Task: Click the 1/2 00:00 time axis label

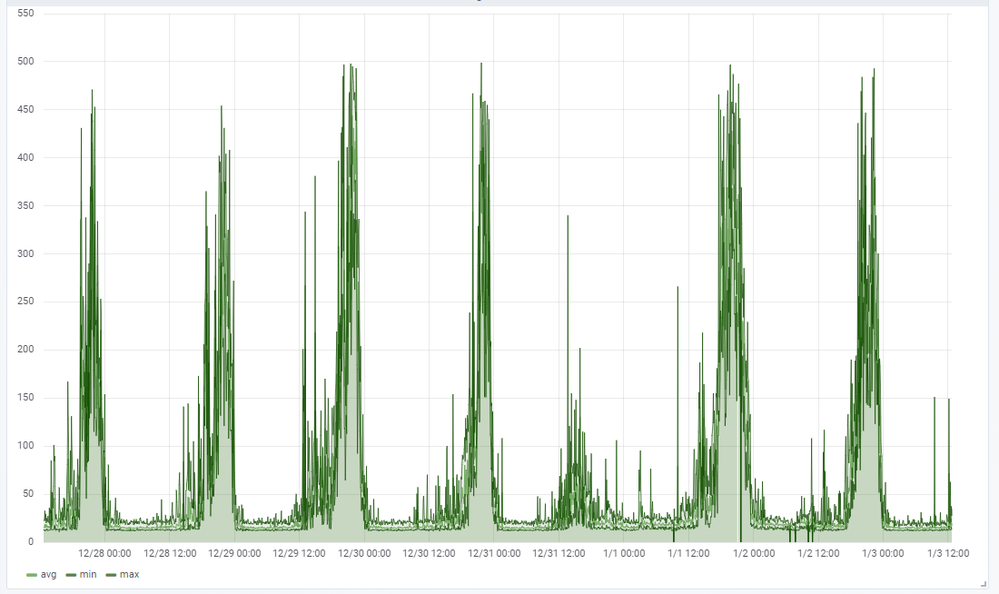Action: point(754,553)
